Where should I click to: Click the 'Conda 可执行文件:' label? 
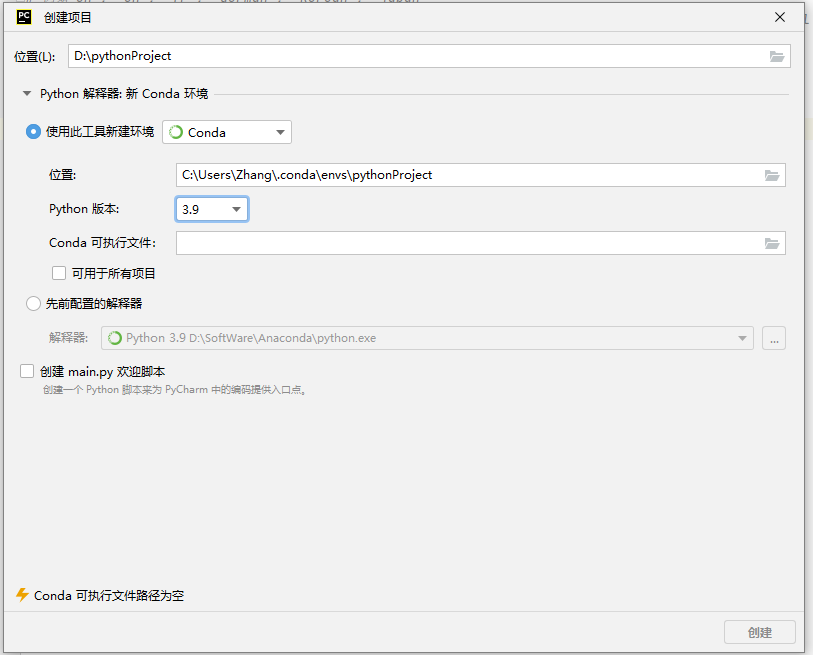(x=102, y=243)
